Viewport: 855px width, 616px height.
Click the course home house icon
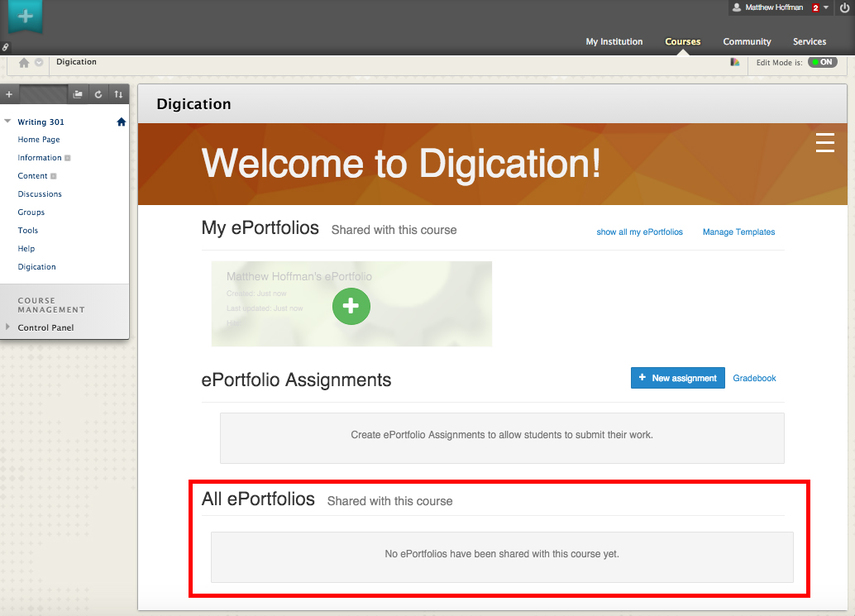click(x=121, y=122)
